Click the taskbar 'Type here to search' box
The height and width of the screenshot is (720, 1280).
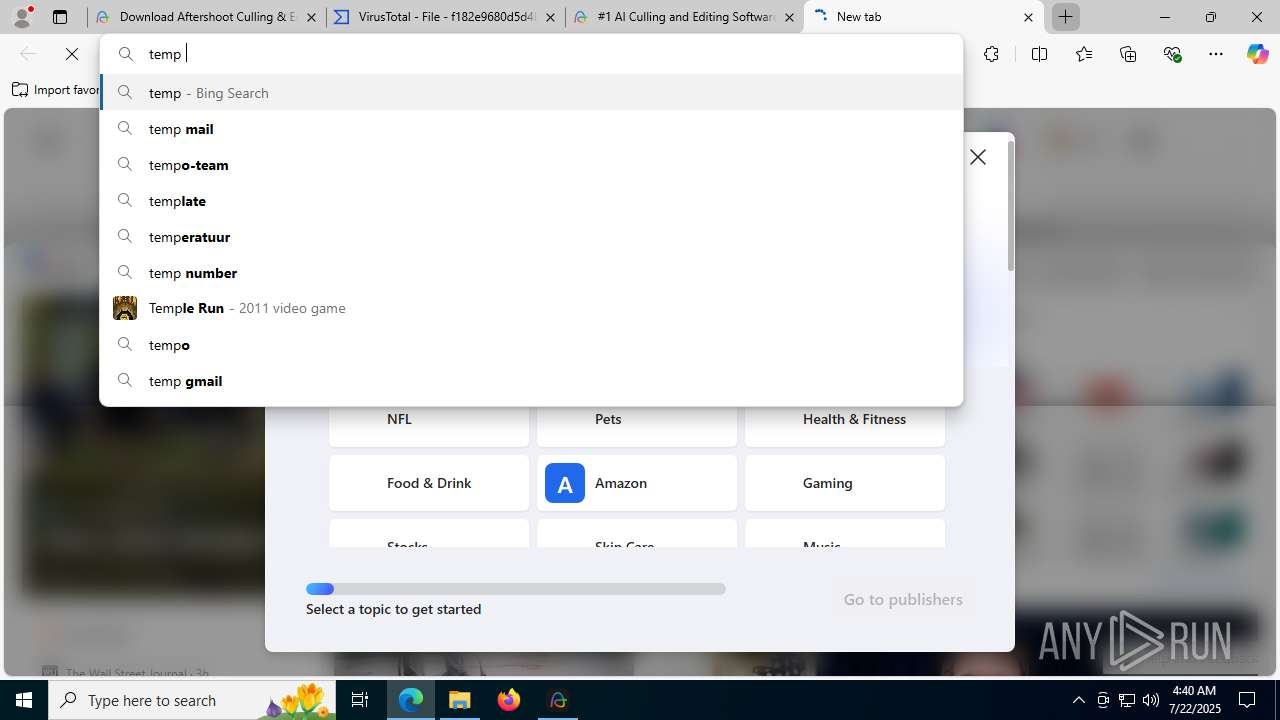tap(192, 700)
